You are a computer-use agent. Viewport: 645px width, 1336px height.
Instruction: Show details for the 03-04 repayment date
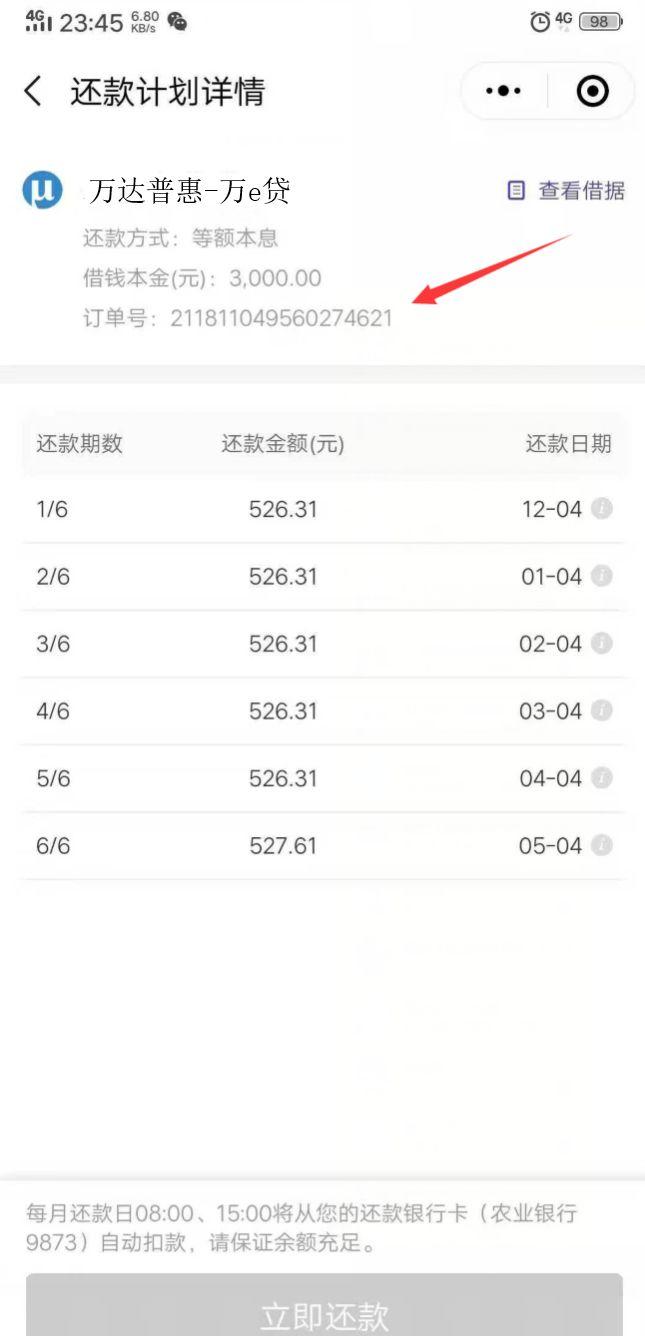(601, 710)
